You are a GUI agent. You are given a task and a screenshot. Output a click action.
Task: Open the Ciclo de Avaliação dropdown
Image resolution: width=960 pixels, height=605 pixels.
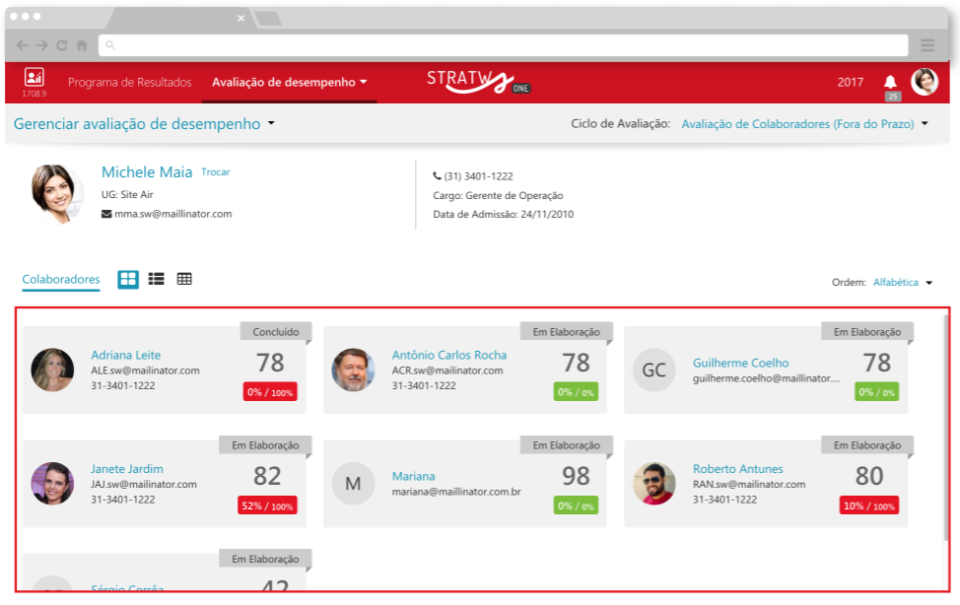(x=804, y=124)
